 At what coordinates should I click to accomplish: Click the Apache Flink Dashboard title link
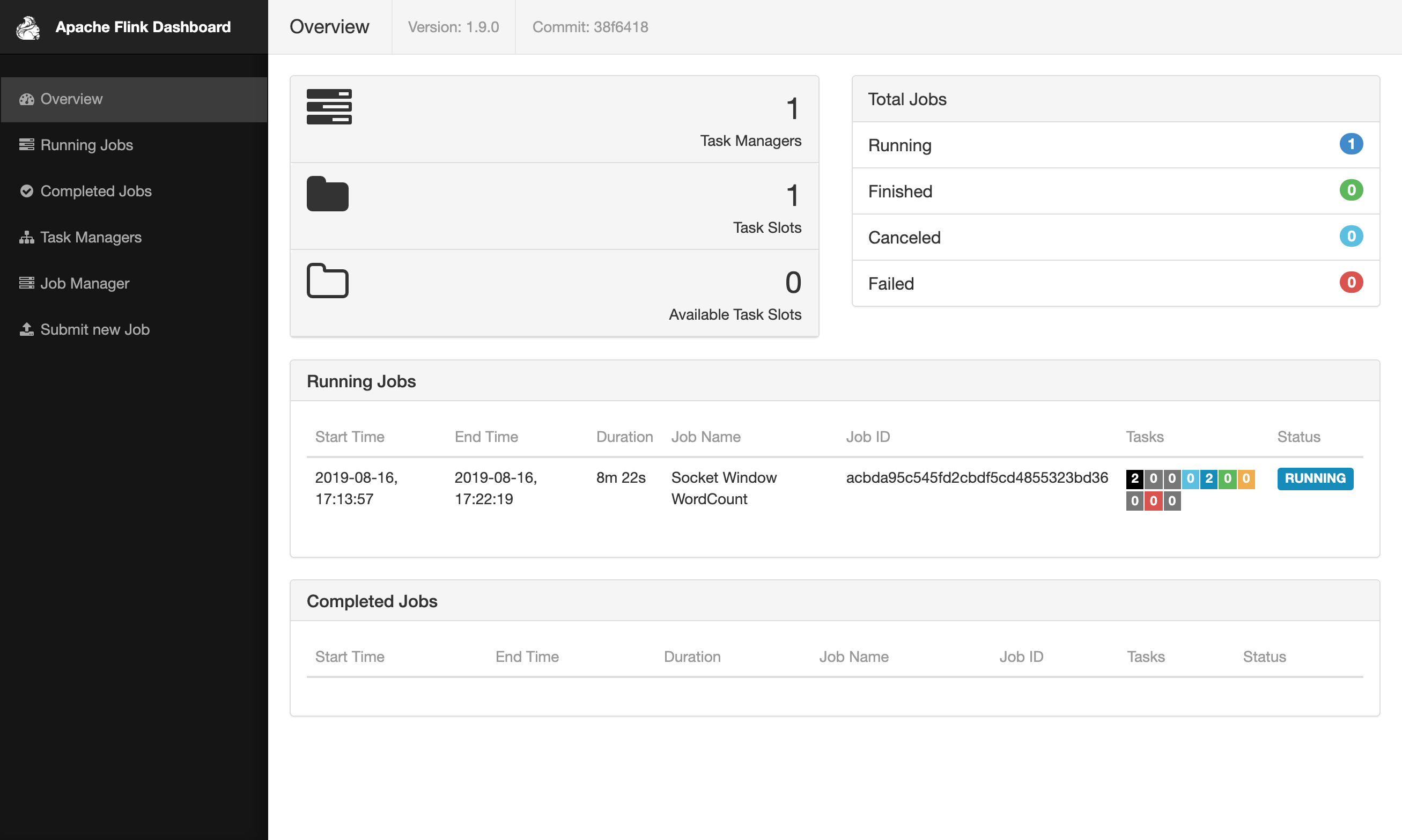[143, 27]
